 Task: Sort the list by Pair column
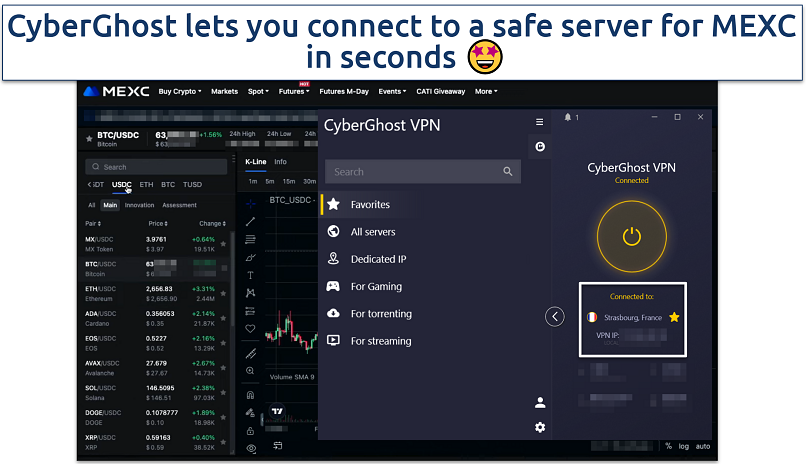pos(93,224)
